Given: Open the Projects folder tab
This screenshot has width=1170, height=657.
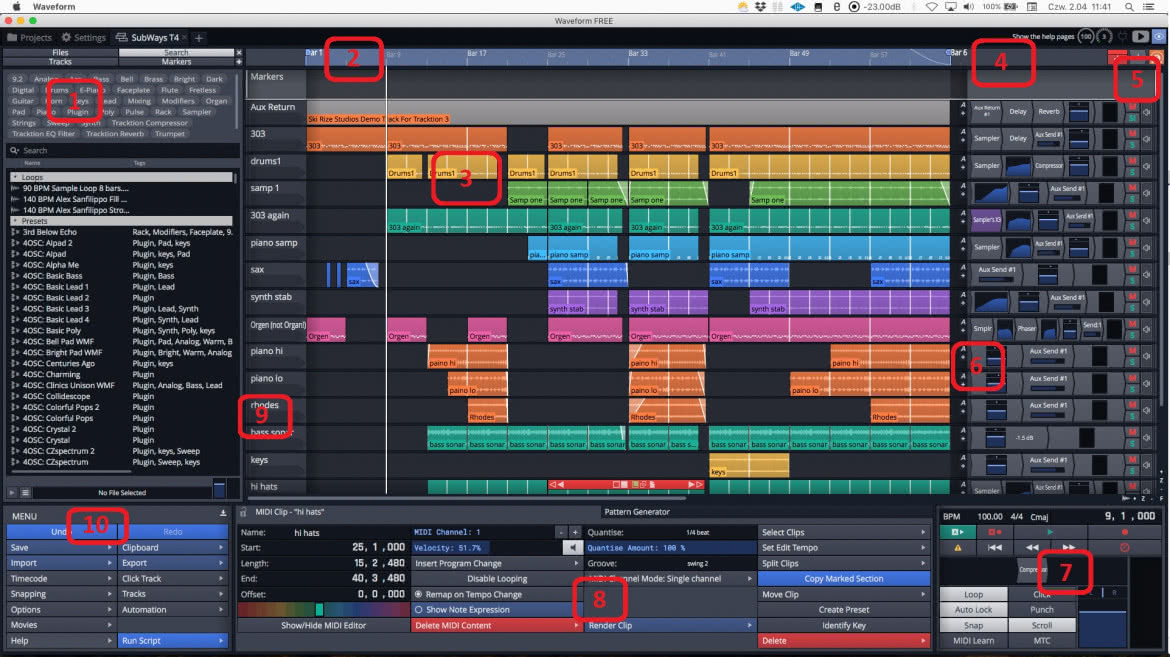Looking at the screenshot, I should [x=30, y=37].
